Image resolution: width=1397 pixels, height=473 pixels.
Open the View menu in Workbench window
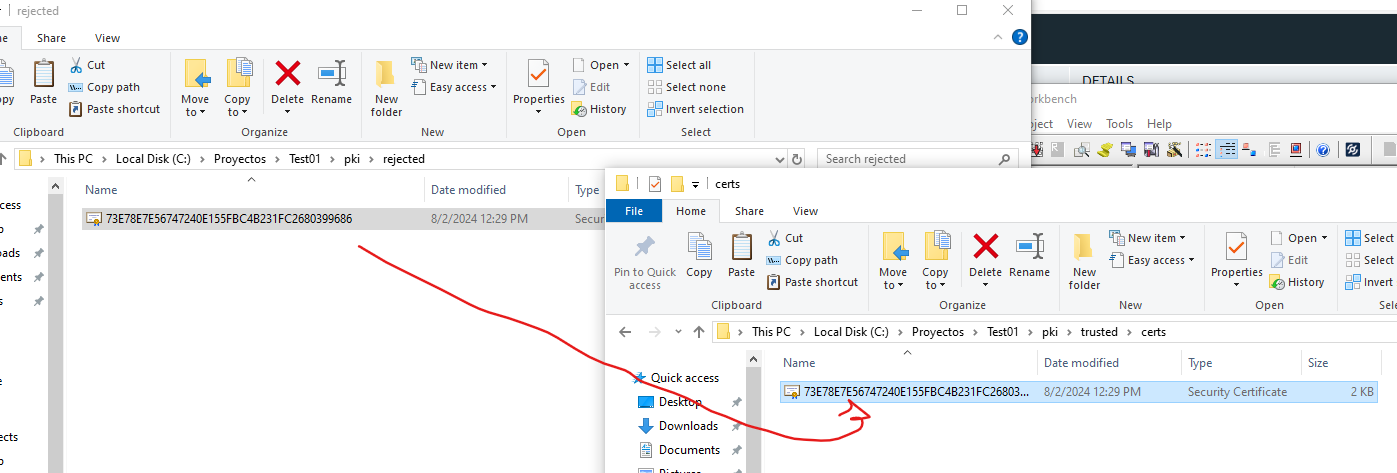[x=1079, y=124]
